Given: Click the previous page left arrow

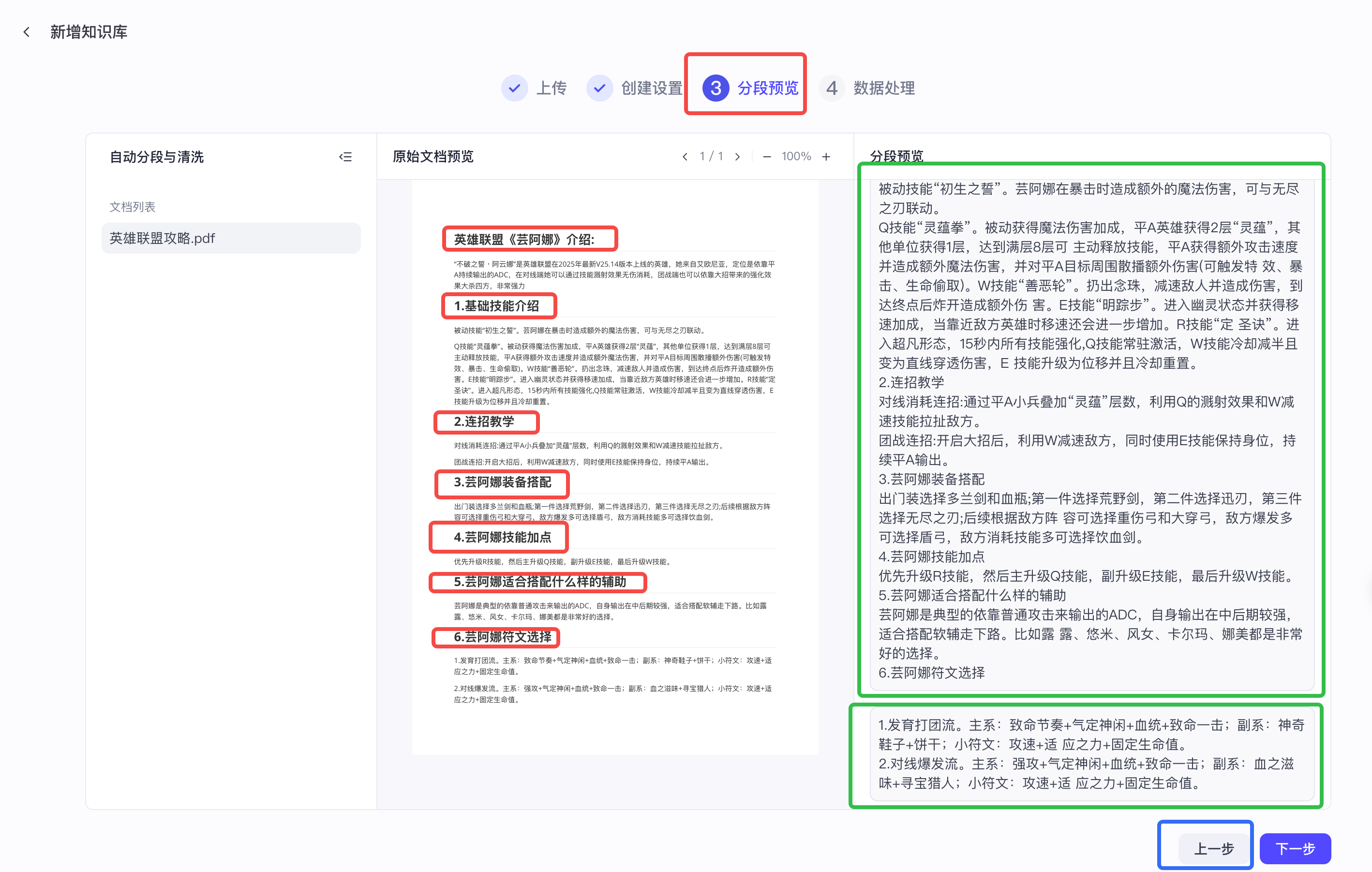Looking at the screenshot, I should click(x=685, y=156).
